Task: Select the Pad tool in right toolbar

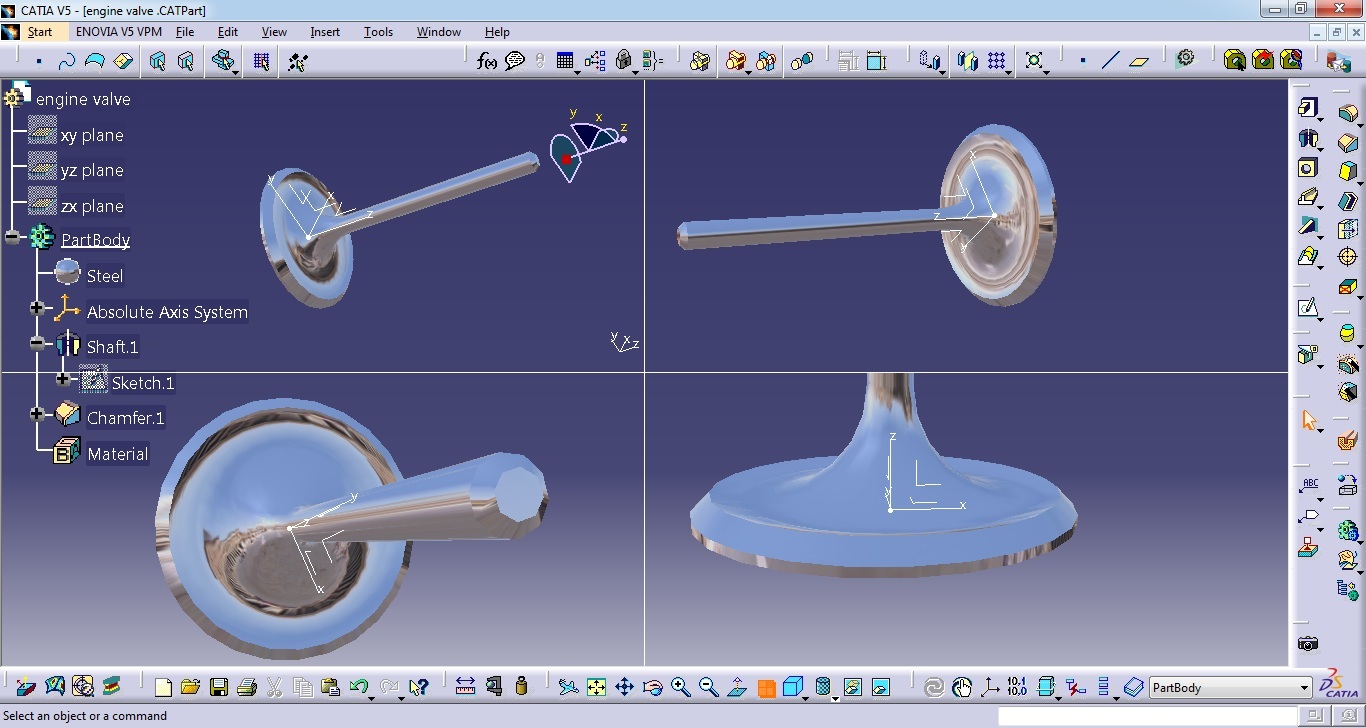Action: point(1307,108)
